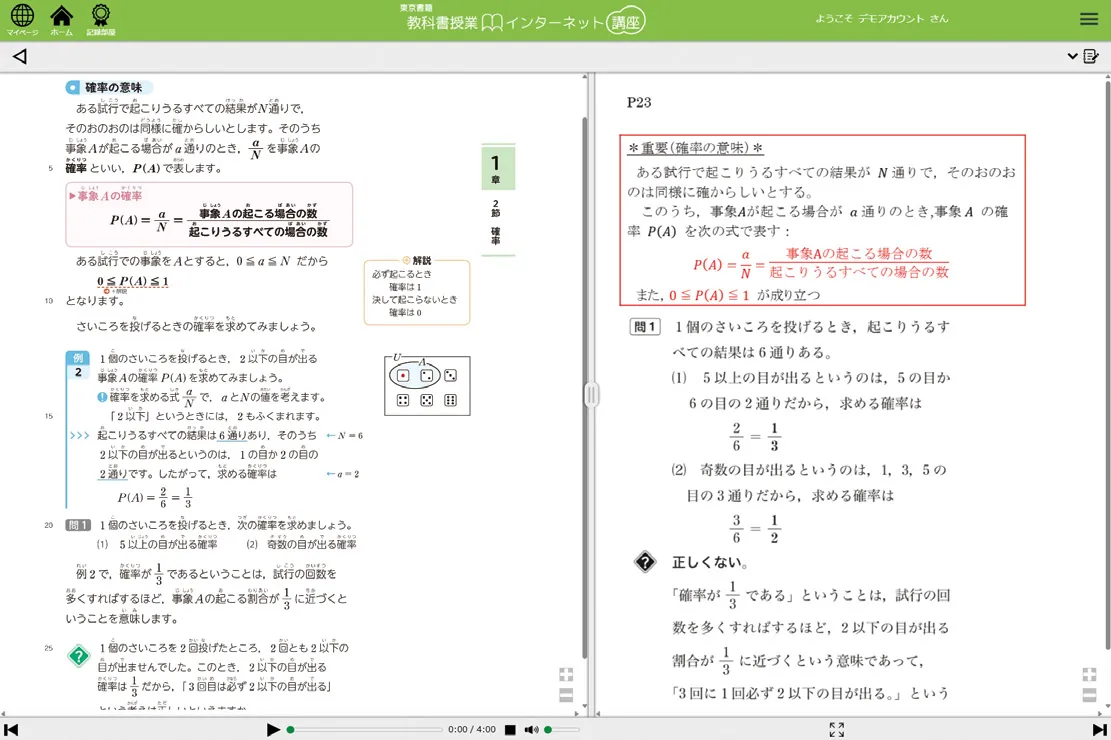Viewport: 1111px width, 740px height.
Task: Skip to next section button
Action: click(1100, 729)
